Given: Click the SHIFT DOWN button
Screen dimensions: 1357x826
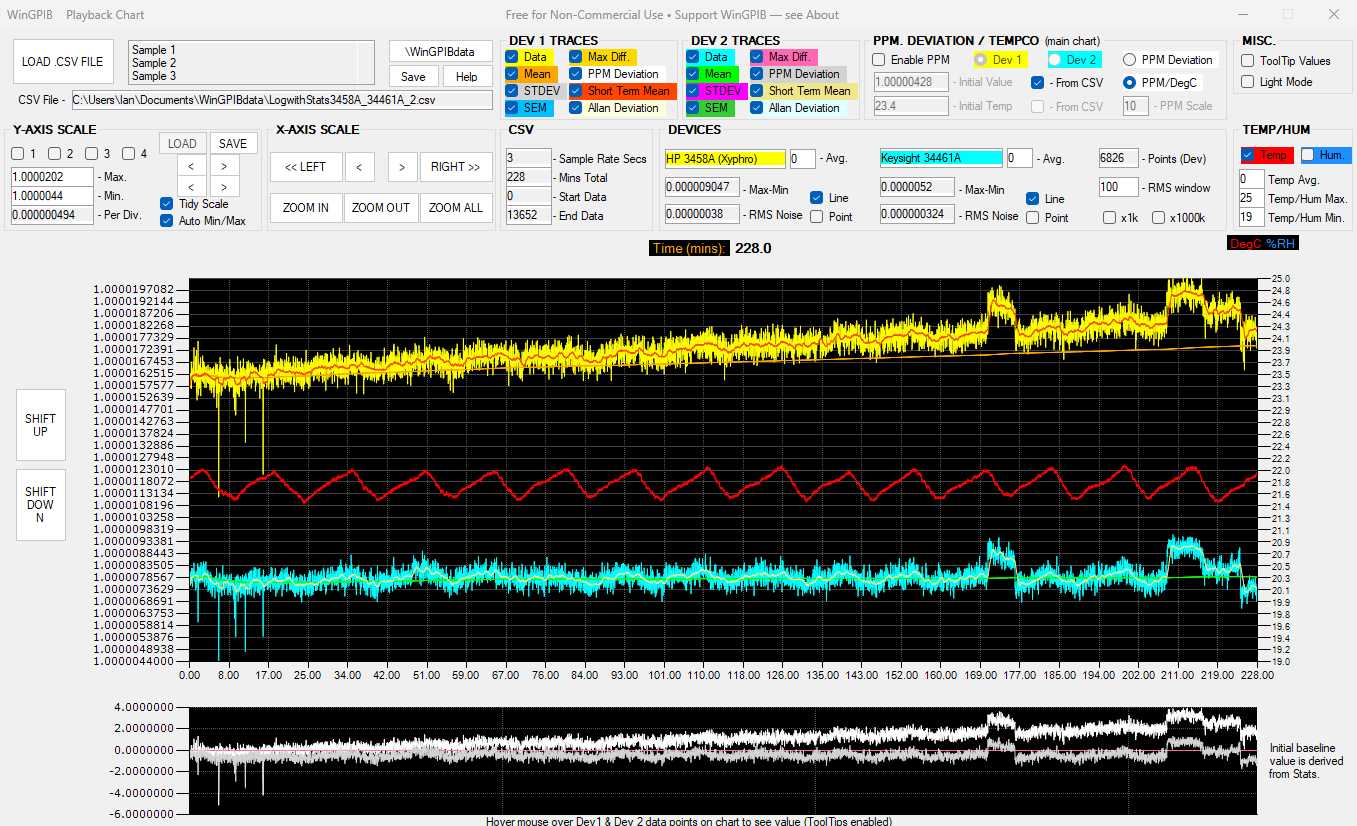Looking at the screenshot, I should point(41,505).
